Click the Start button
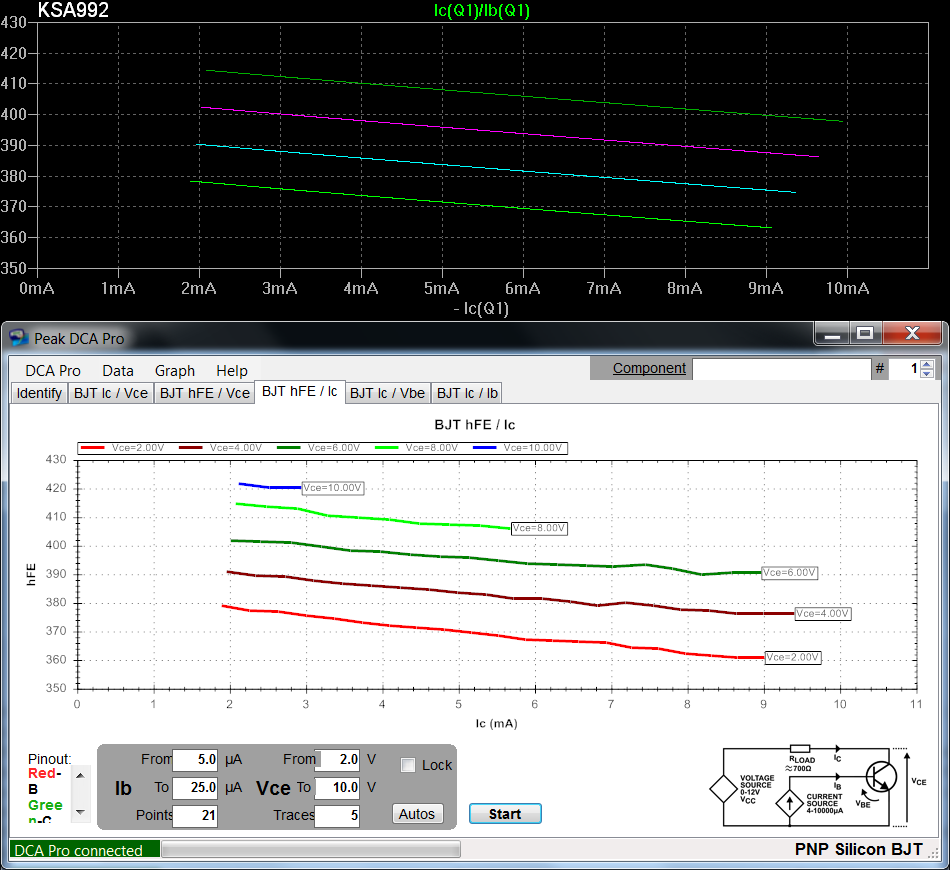 click(505, 814)
